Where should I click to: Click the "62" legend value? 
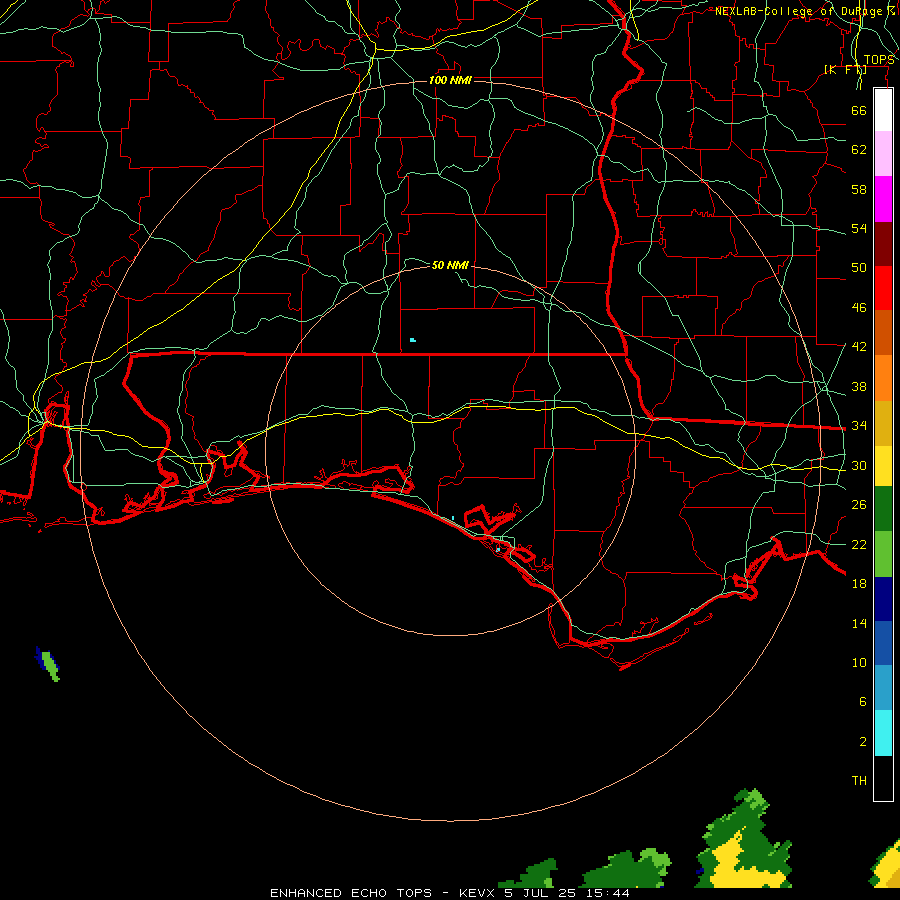pyautogui.click(x=859, y=150)
